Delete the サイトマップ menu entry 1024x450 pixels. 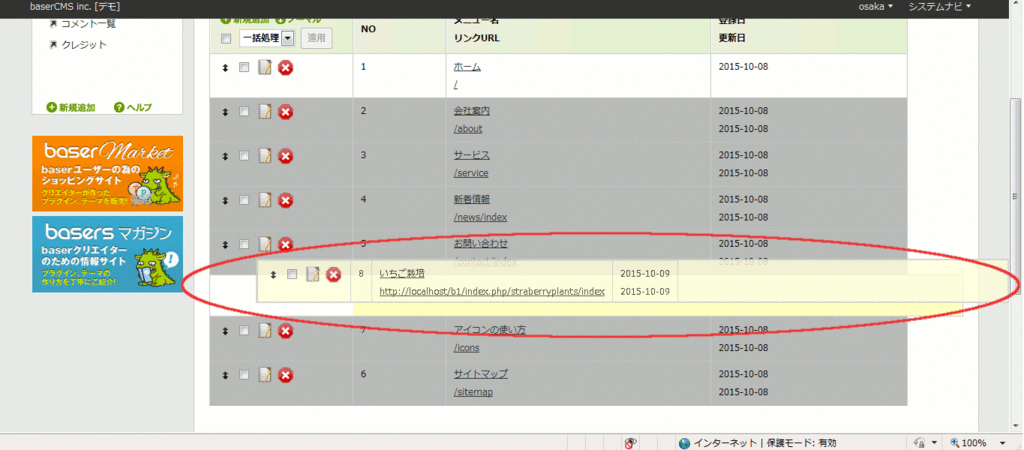tap(285, 375)
